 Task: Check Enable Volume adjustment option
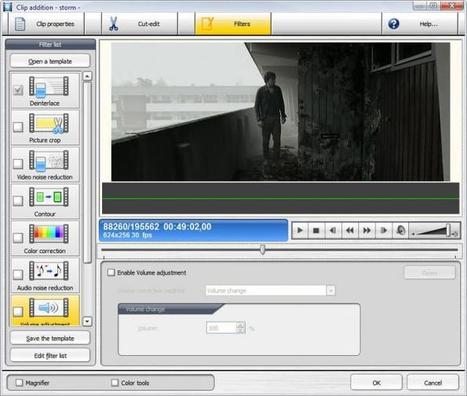(111, 272)
